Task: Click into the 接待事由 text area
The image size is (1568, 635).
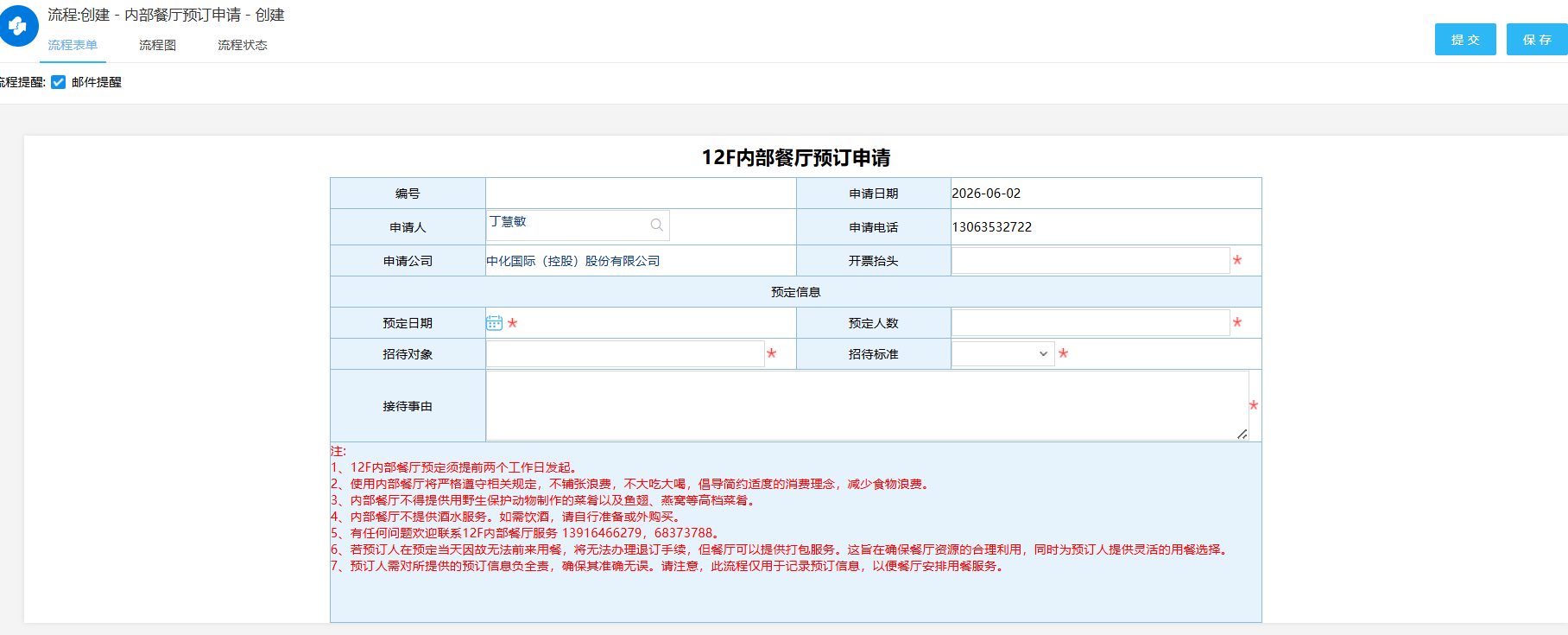Action: (868, 406)
